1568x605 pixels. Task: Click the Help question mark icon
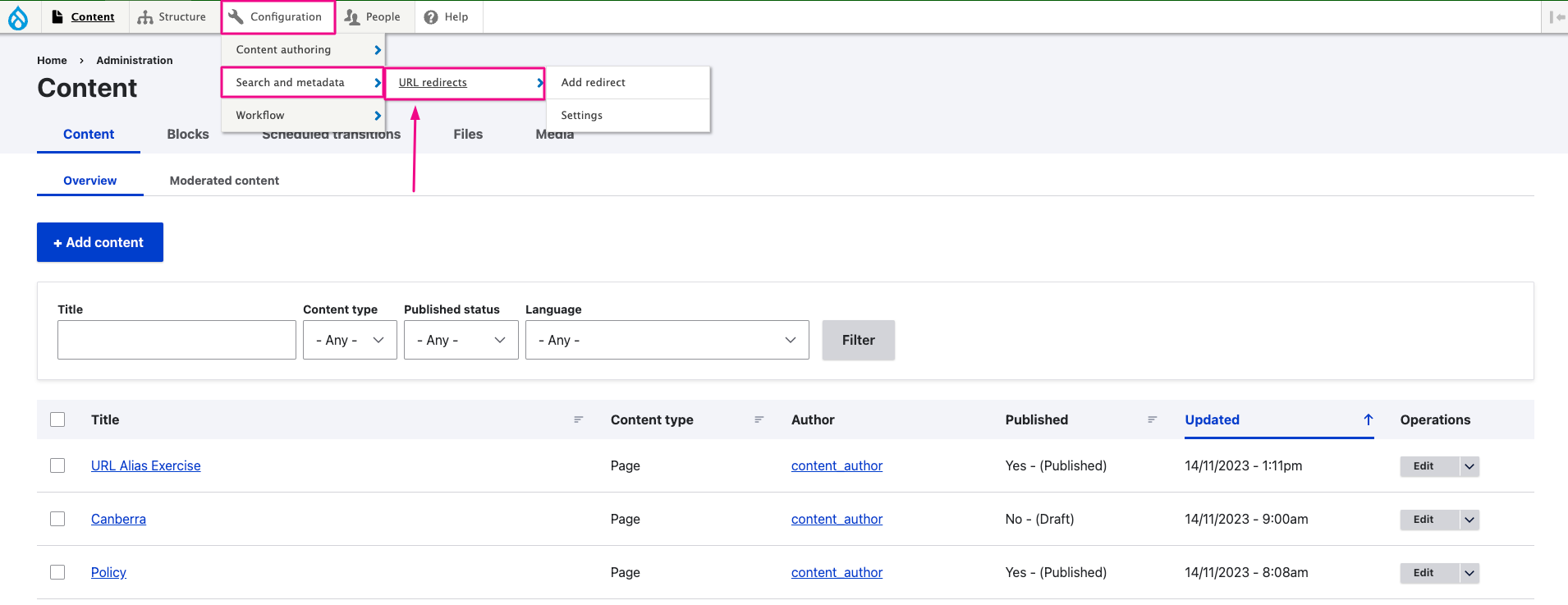[431, 17]
